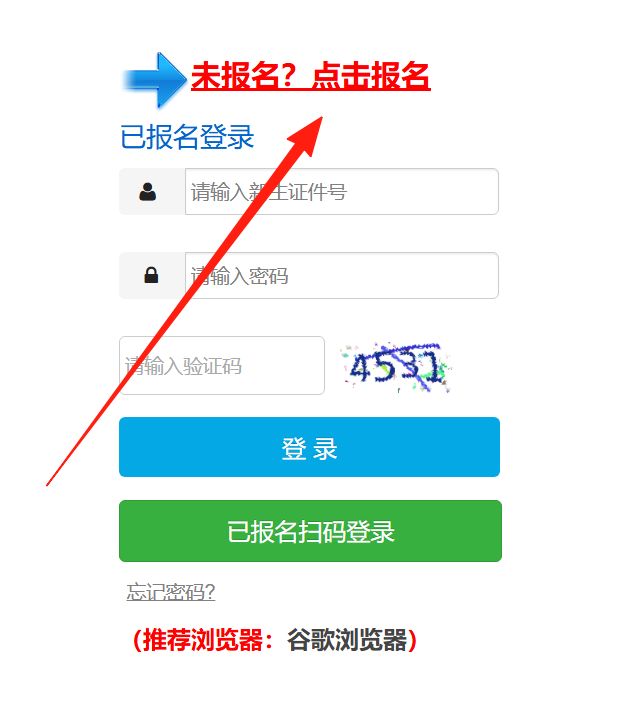638x708 pixels.
Task: Click the closing red parenthesis after 谷歌浏览器
Action: click(x=412, y=640)
